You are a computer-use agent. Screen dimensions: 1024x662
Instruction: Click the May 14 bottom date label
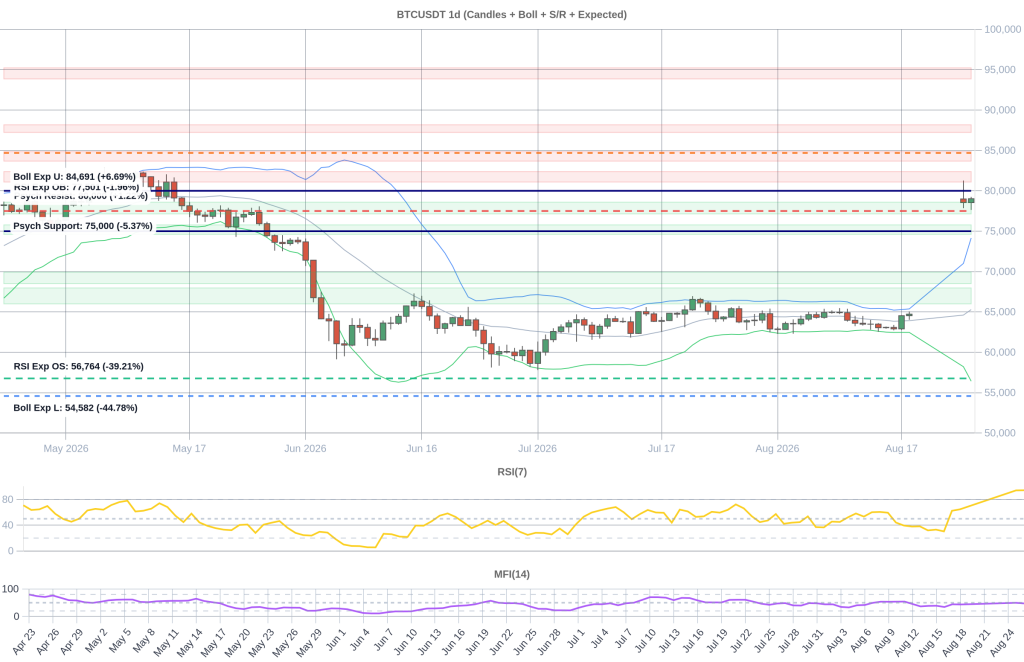pyautogui.click(x=191, y=642)
